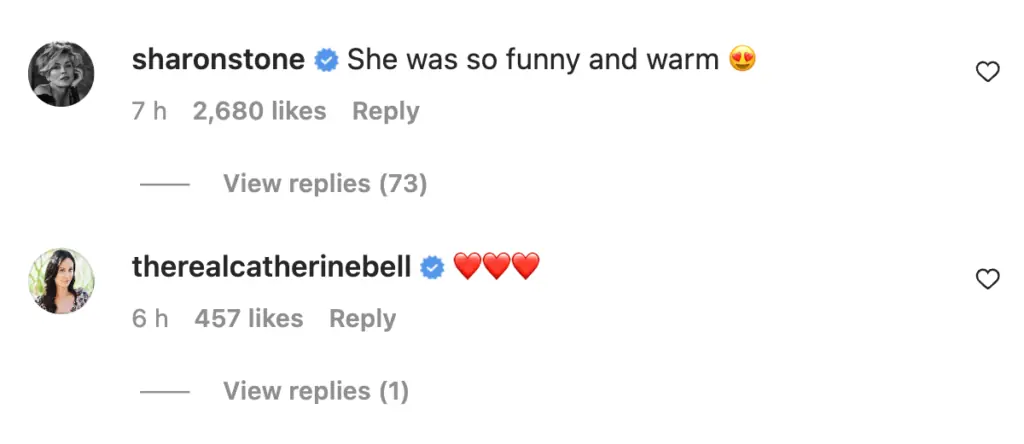The width and height of the screenshot is (1024, 444).
Task: Open sharonstone's profile picture
Action: click(x=61, y=74)
